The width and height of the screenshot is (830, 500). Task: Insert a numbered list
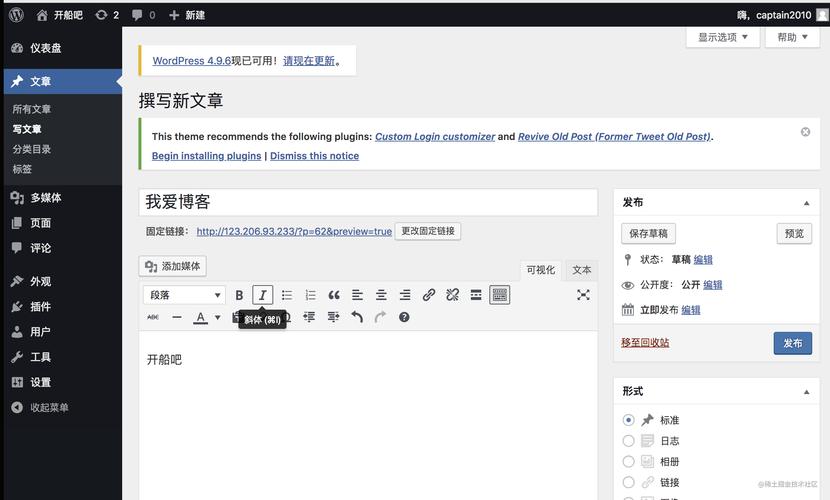[310, 295]
